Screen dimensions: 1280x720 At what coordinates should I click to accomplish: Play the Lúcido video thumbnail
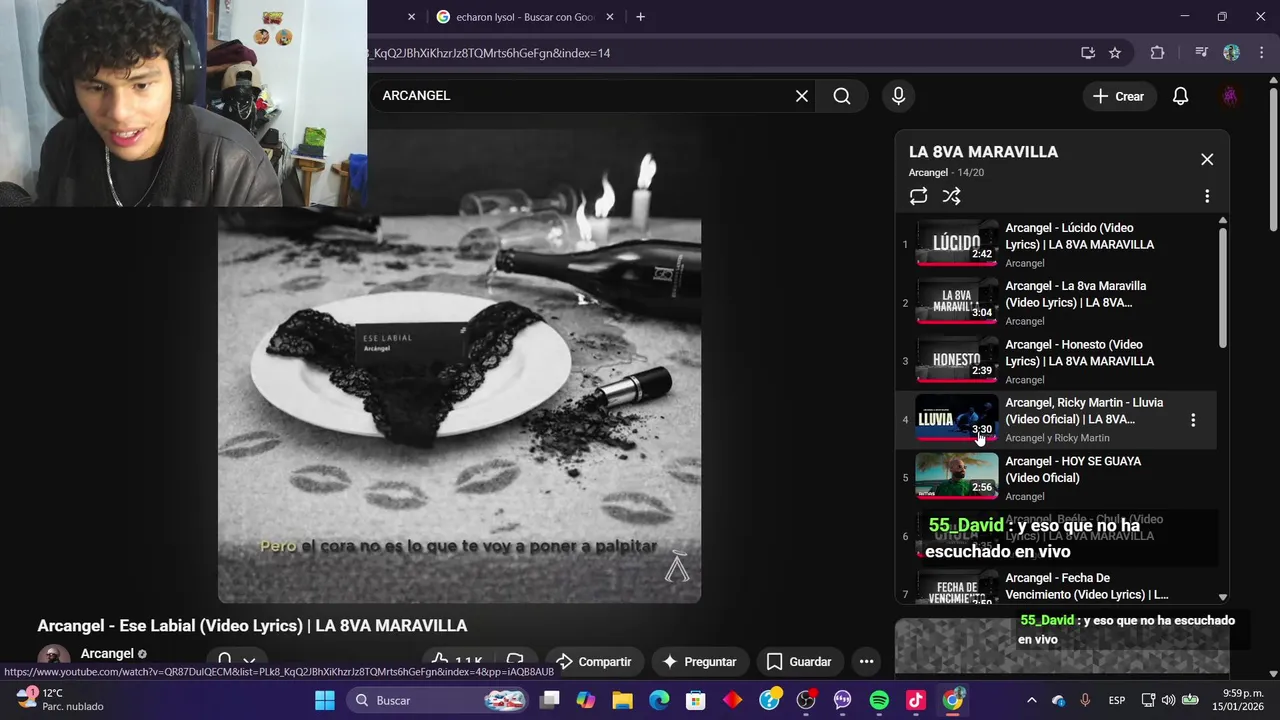pos(957,243)
